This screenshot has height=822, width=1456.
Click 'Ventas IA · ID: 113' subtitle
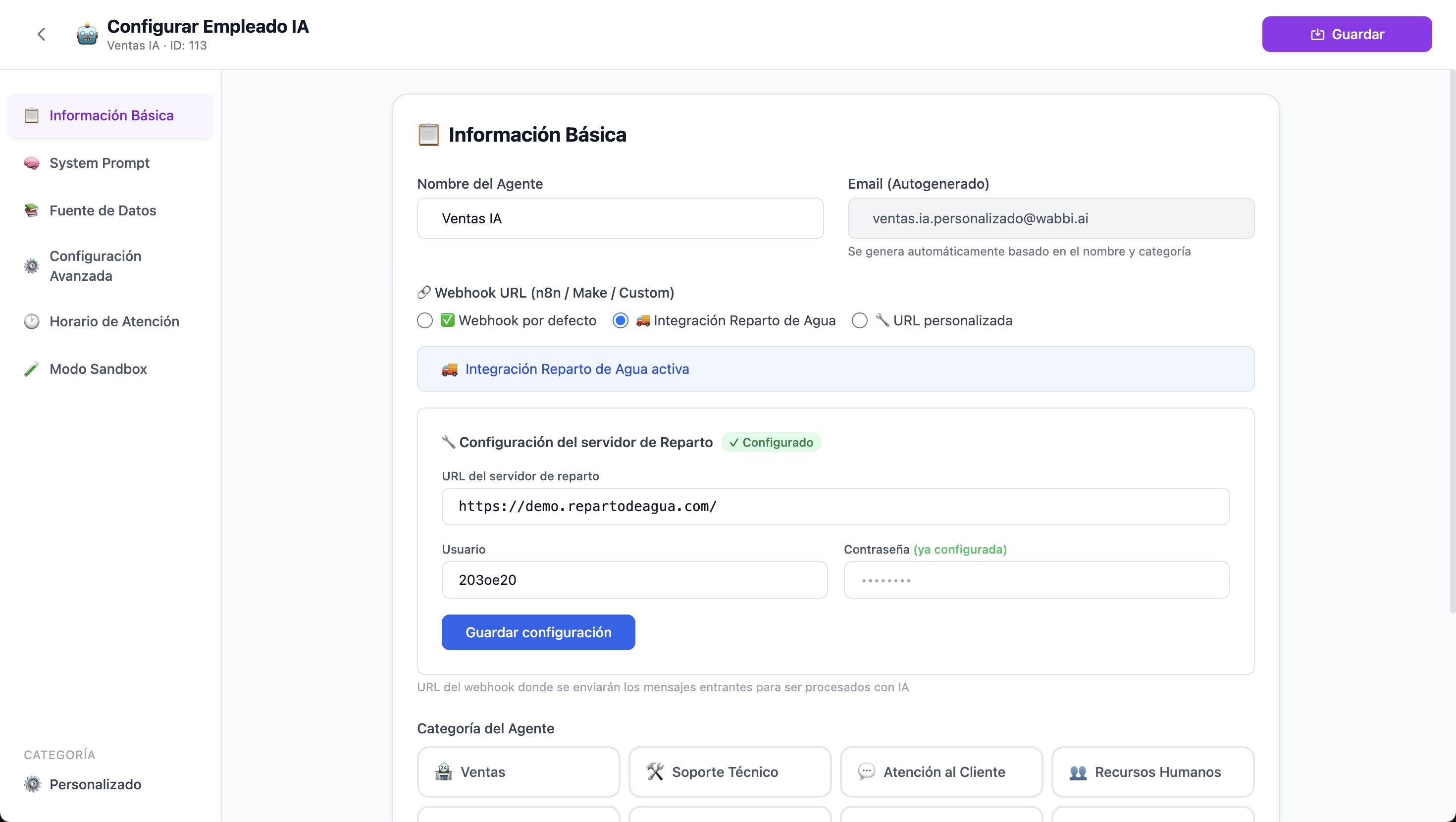156,46
